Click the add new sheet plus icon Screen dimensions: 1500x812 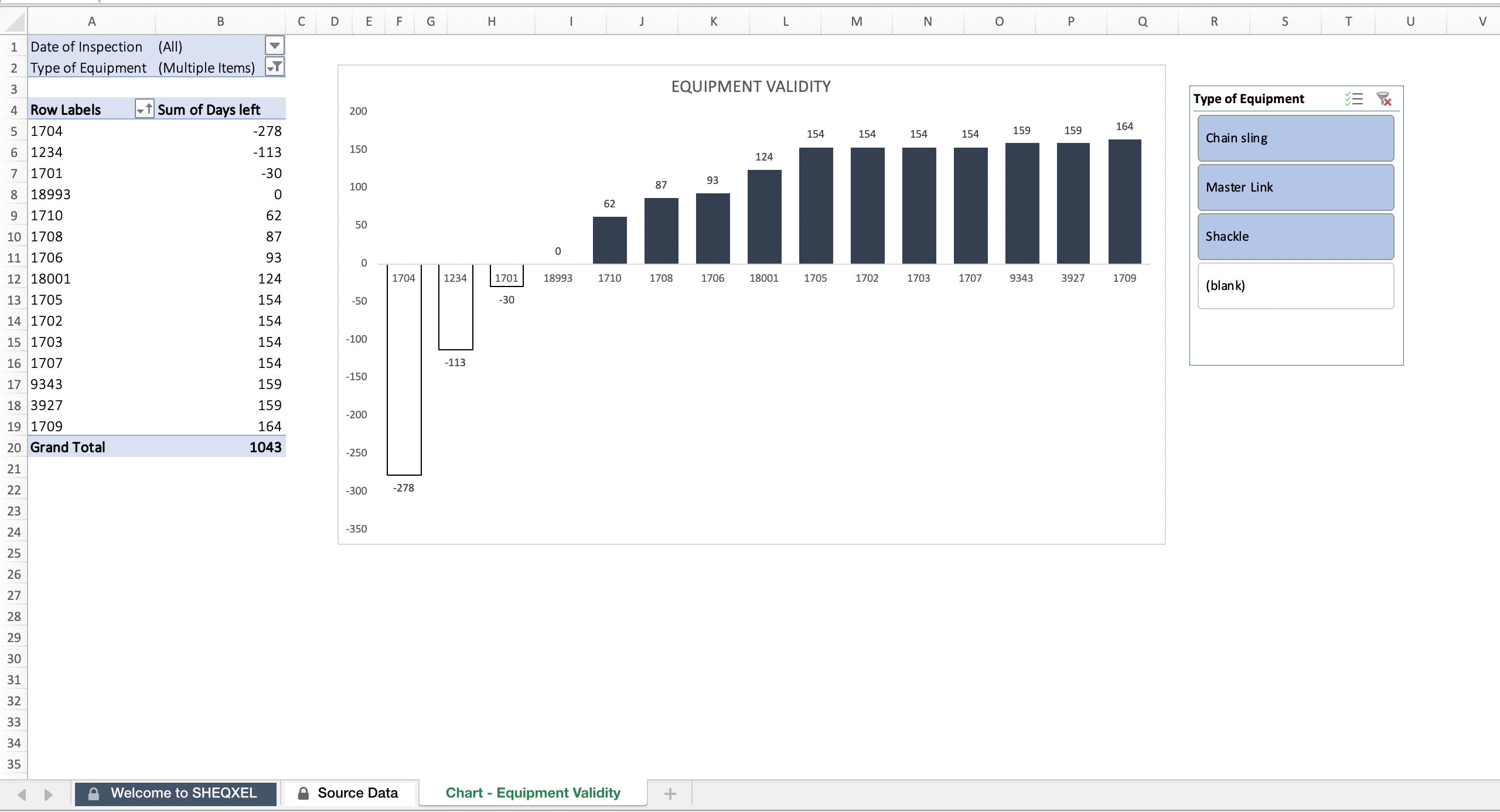670,793
